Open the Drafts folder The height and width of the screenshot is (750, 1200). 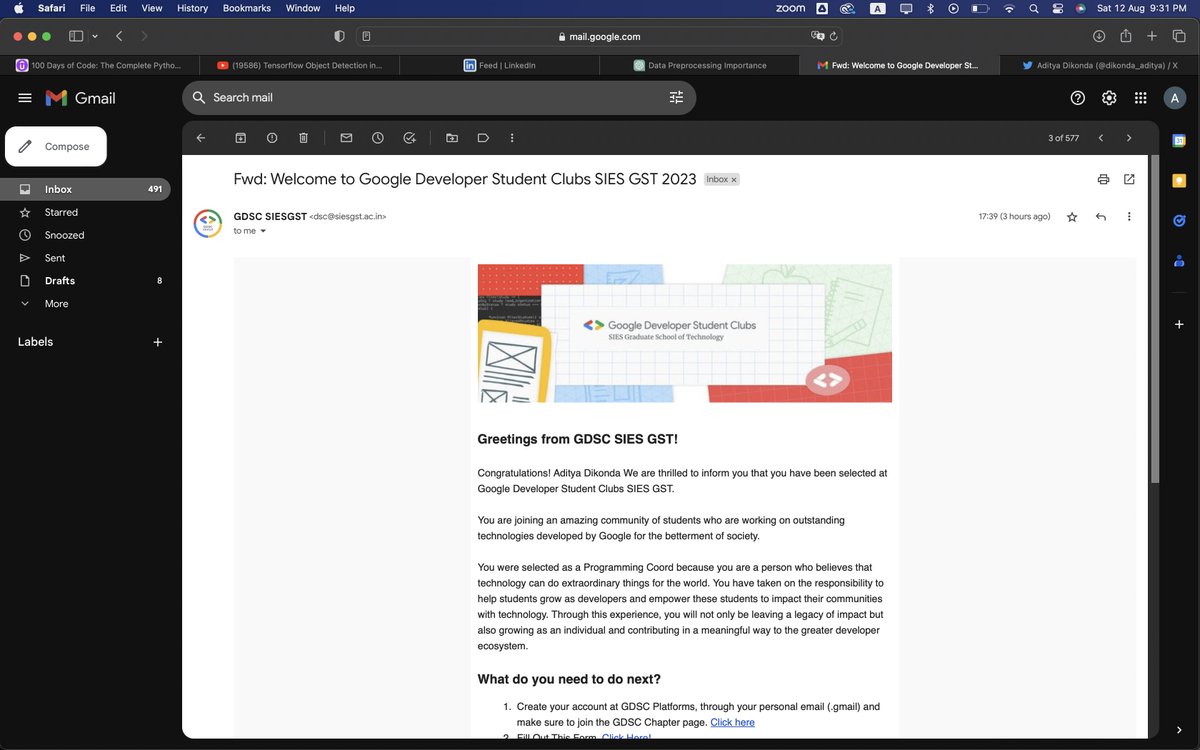[x=85, y=281]
